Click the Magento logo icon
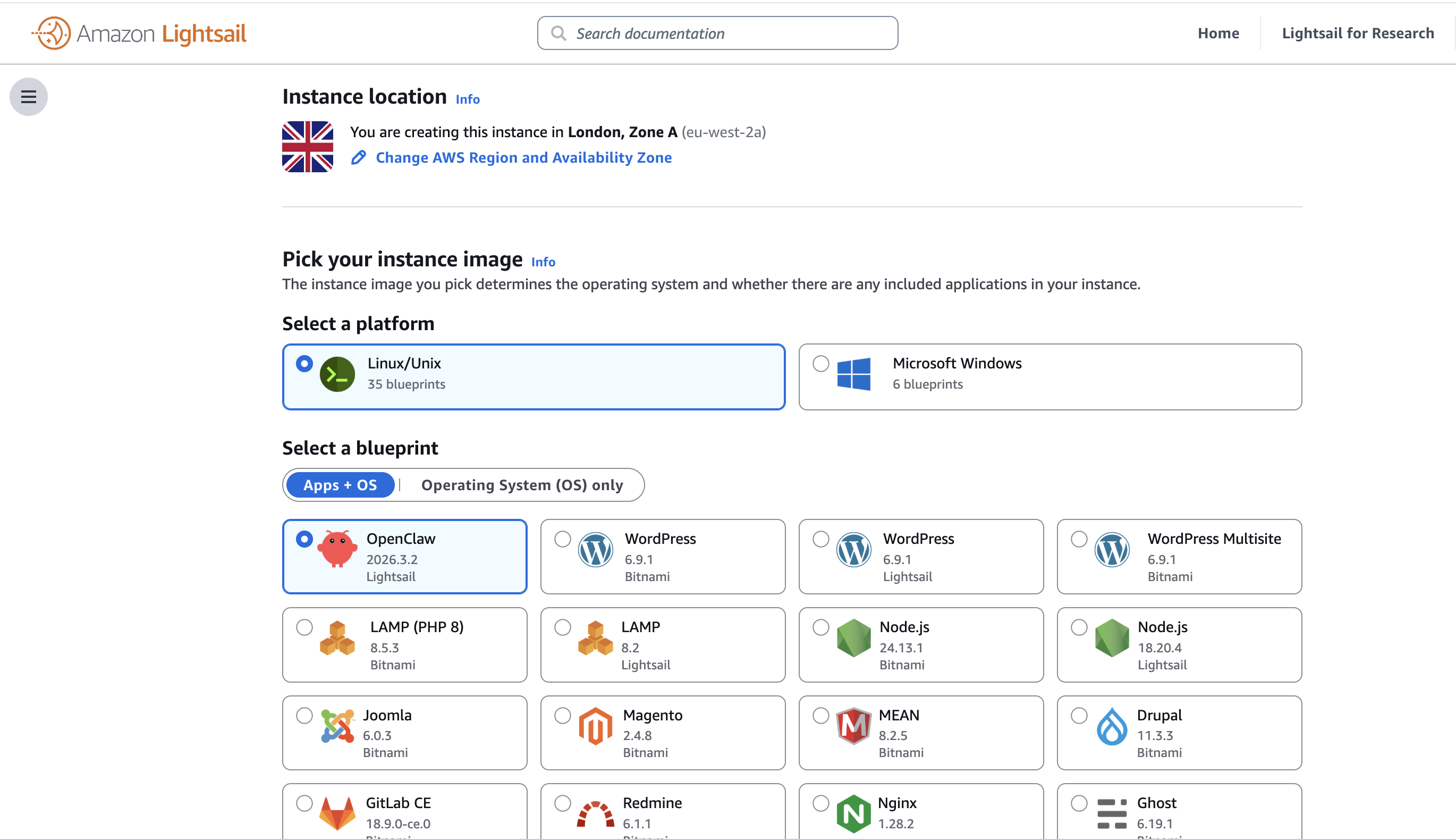1456x840 pixels. [x=595, y=726]
